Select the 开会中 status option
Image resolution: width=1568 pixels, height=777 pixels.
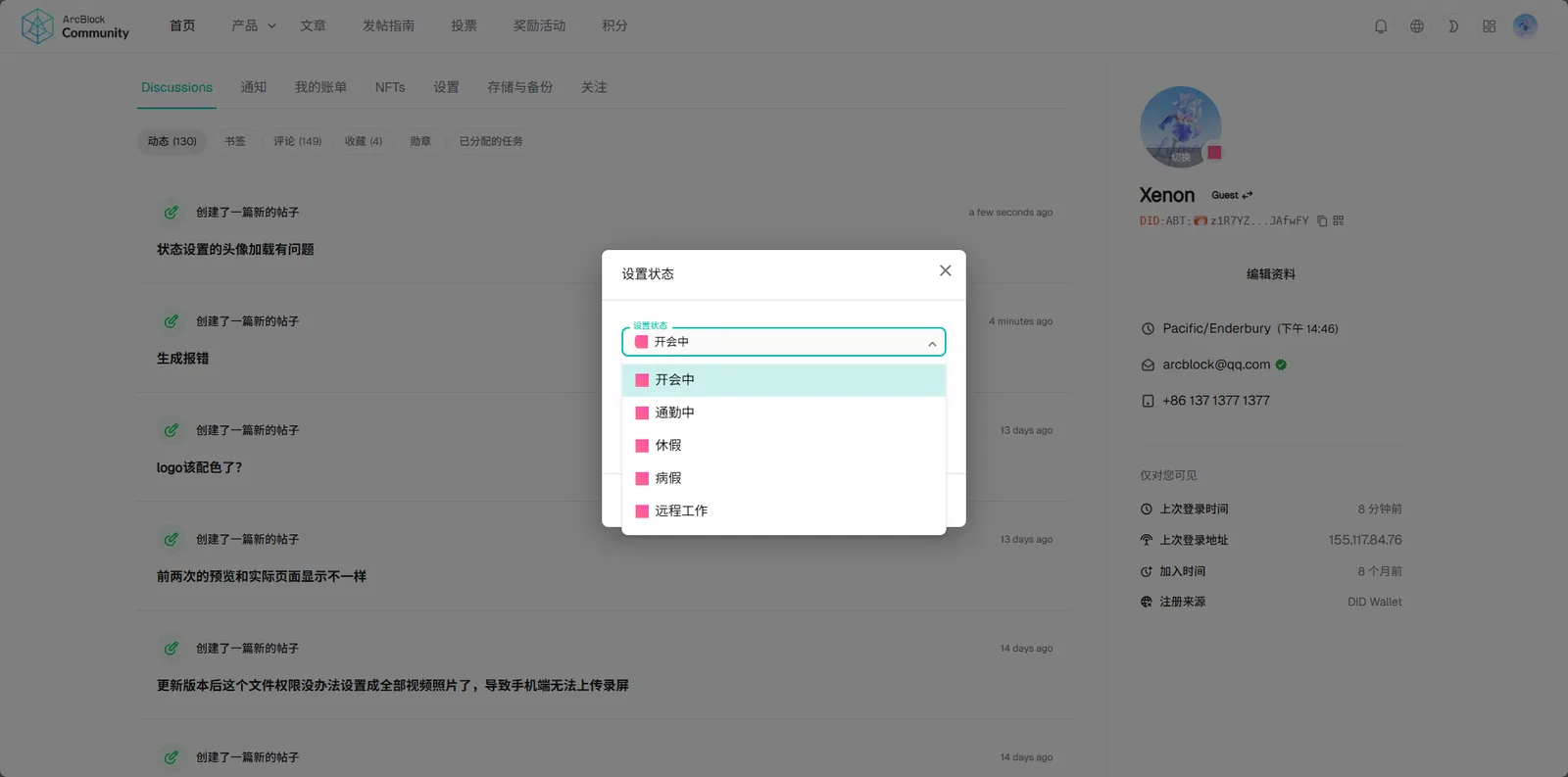tap(784, 380)
